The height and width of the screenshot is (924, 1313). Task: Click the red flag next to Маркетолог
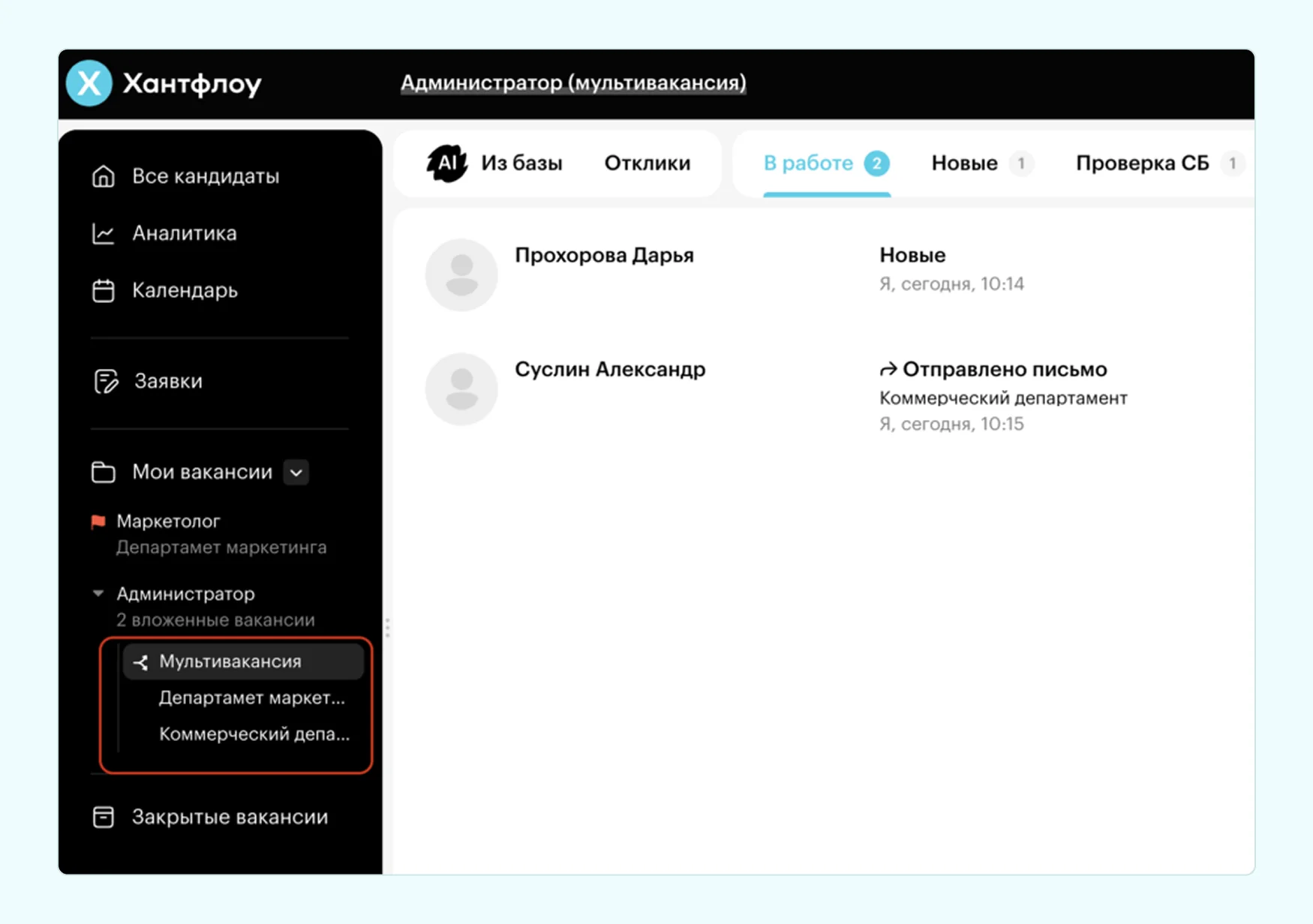pyautogui.click(x=98, y=521)
